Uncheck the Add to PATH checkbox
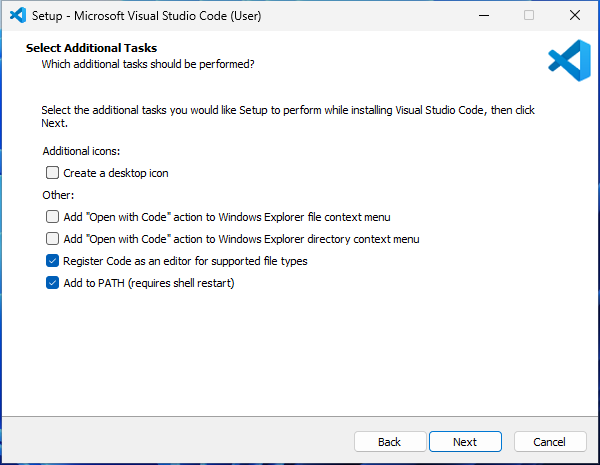 point(52,283)
